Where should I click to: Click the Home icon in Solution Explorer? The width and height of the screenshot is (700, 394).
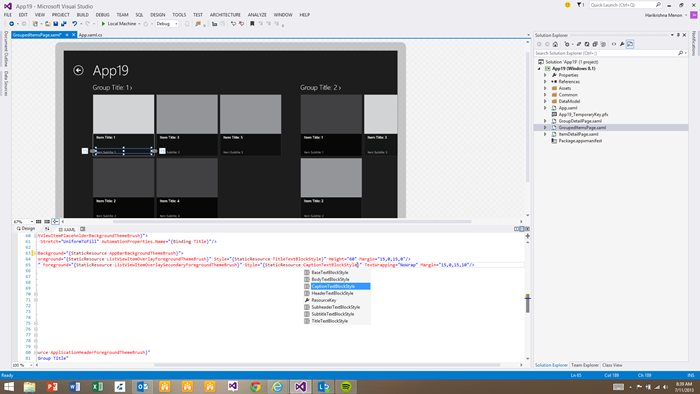coord(555,44)
